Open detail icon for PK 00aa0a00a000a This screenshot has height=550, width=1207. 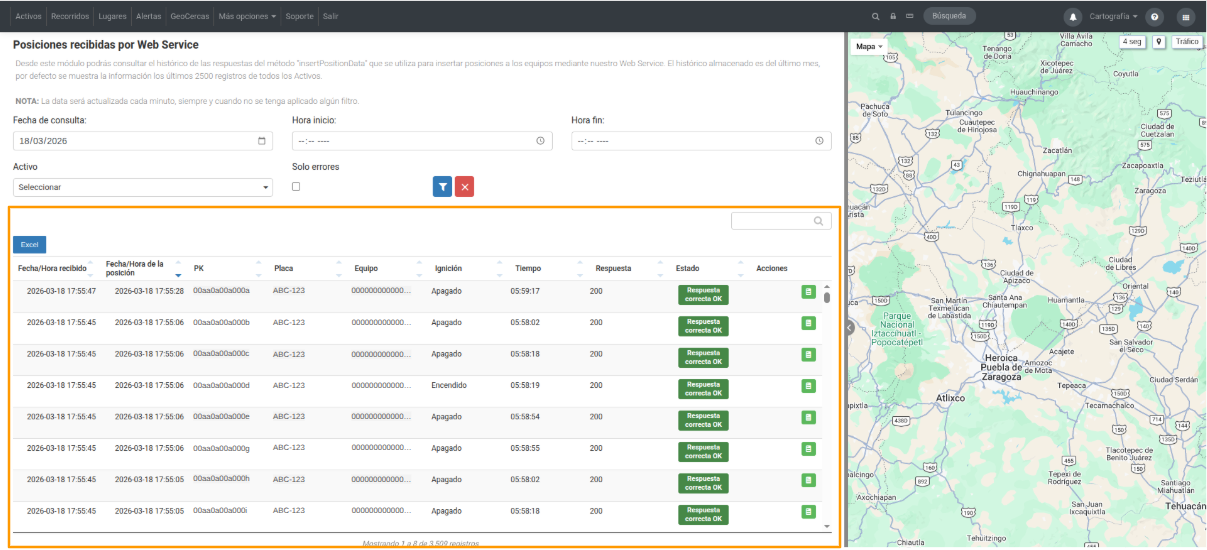tap(808, 292)
